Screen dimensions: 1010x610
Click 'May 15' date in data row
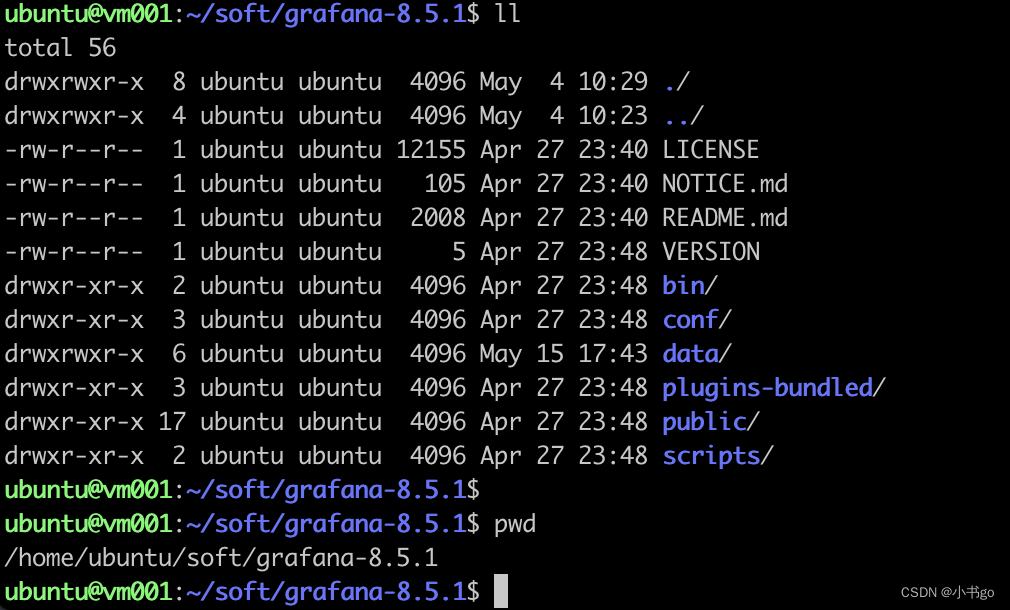click(521, 354)
